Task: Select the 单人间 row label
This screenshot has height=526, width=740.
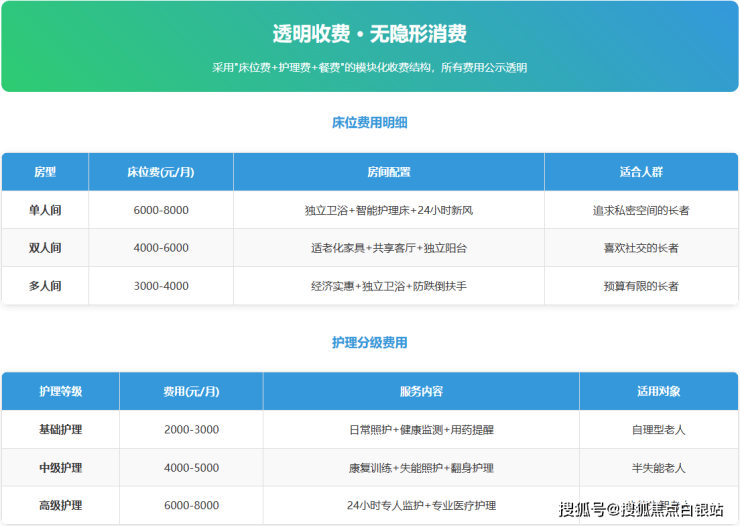Action: [45, 210]
